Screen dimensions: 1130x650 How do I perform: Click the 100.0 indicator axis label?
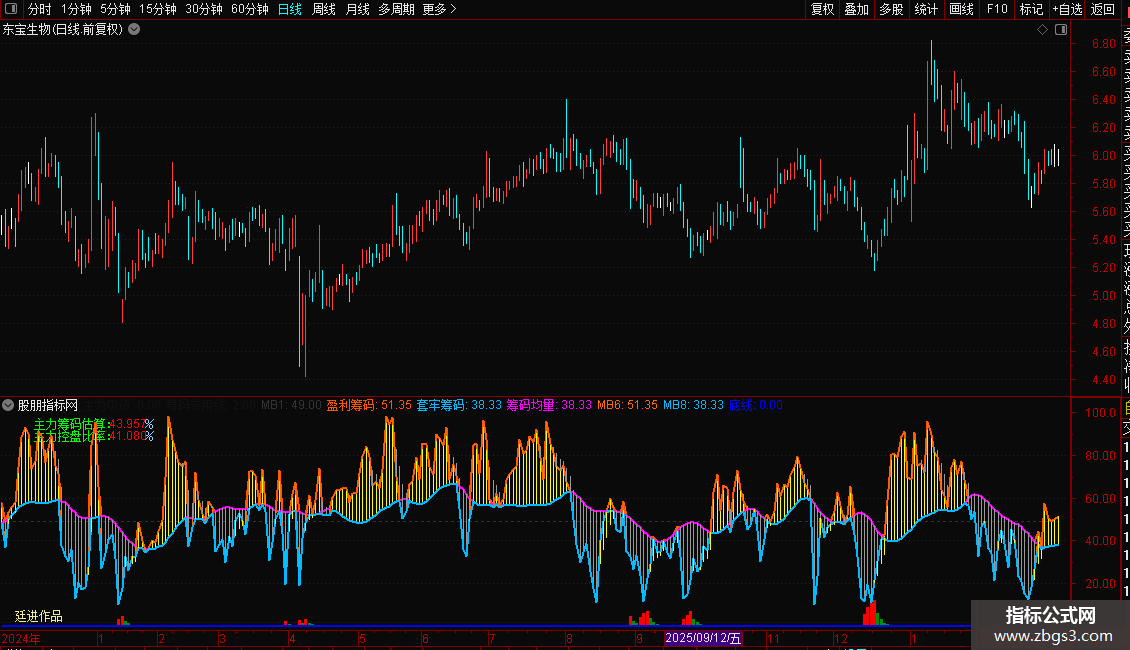point(1100,413)
